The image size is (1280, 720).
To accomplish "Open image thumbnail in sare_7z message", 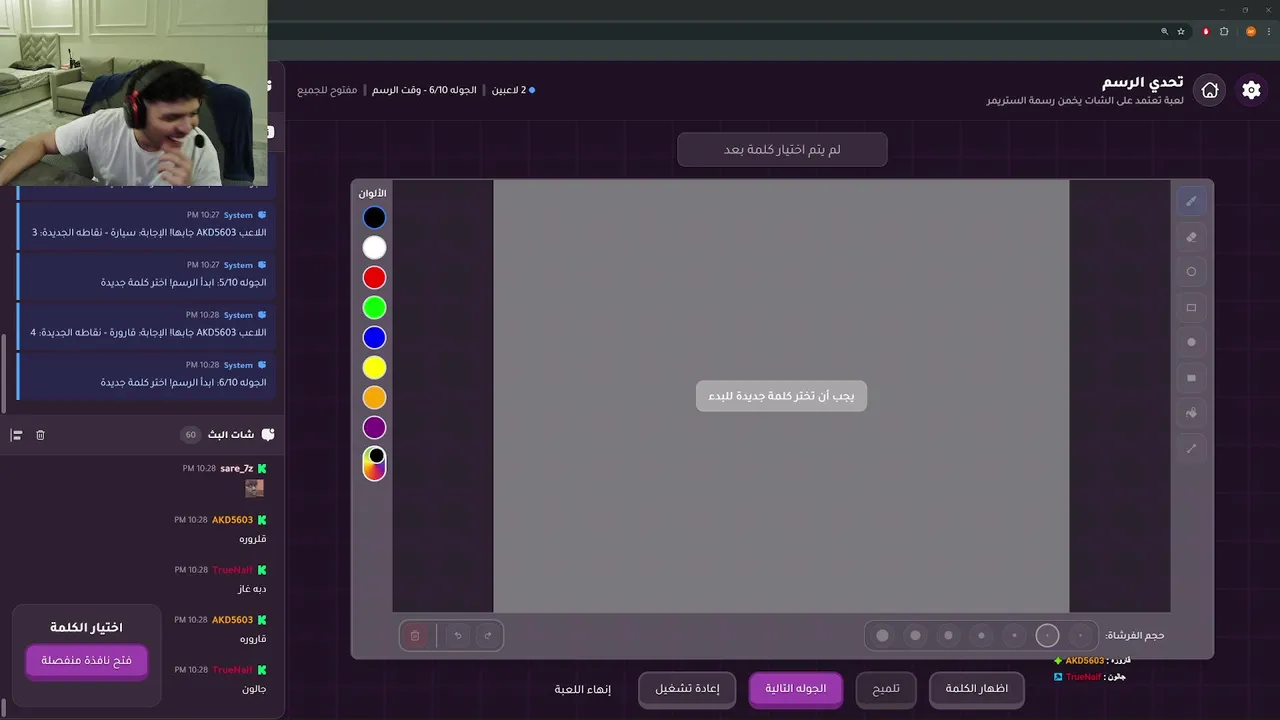I will pos(255,488).
